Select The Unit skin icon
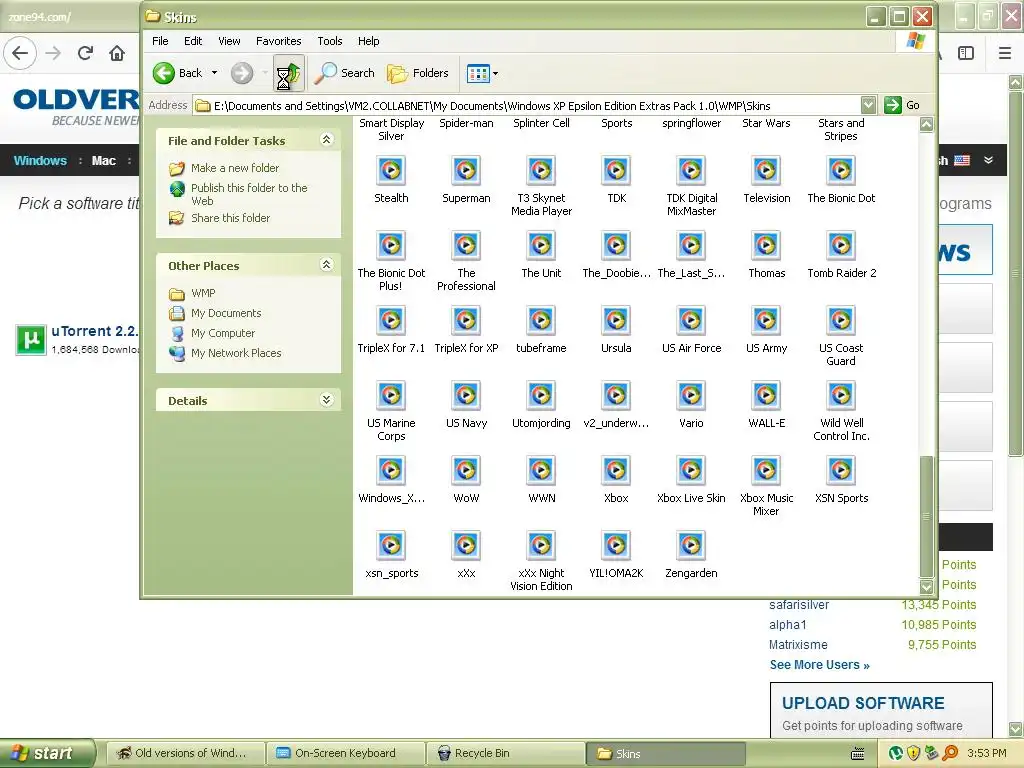Image resolution: width=1024 pixels, height=768 pixels. click(541, 246)
